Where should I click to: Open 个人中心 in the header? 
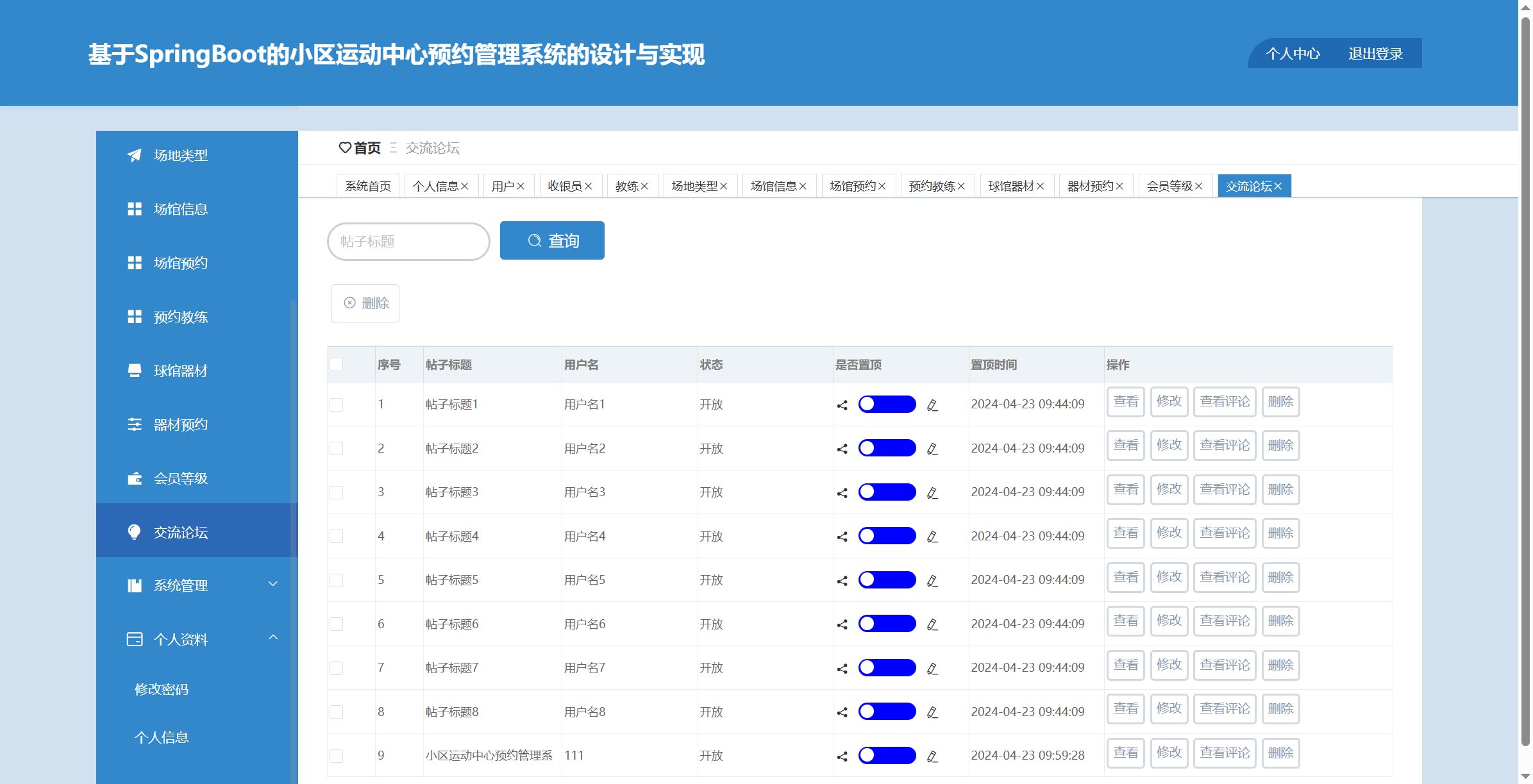pos(1293,54)
